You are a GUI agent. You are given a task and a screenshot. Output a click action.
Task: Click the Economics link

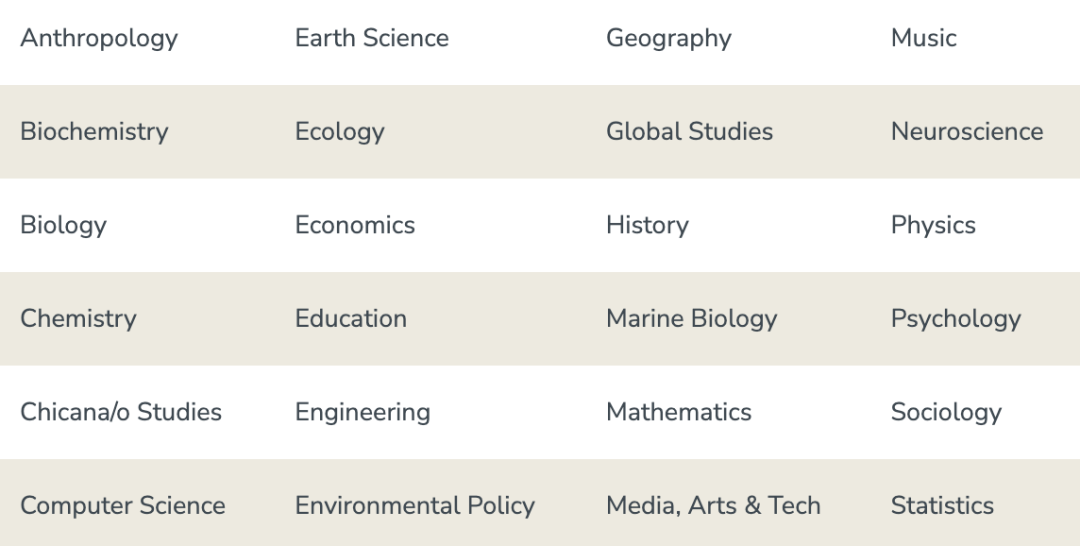click(355, 225)
